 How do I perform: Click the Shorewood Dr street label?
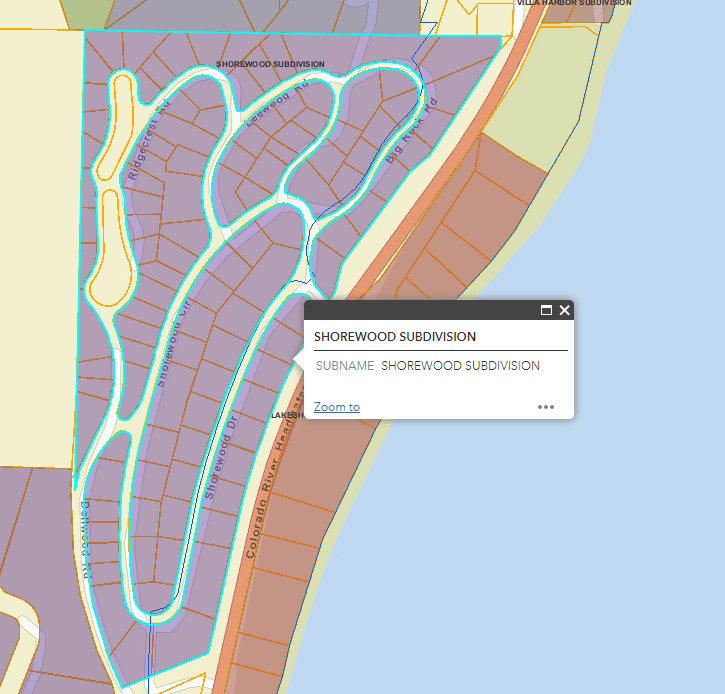pos(221,457)
